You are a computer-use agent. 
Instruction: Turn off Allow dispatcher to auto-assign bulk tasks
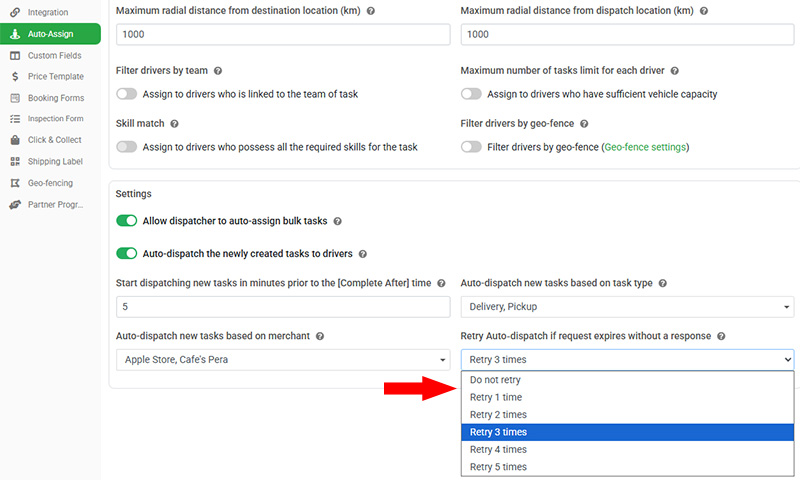pyautogui.click(x=127, y=221)
